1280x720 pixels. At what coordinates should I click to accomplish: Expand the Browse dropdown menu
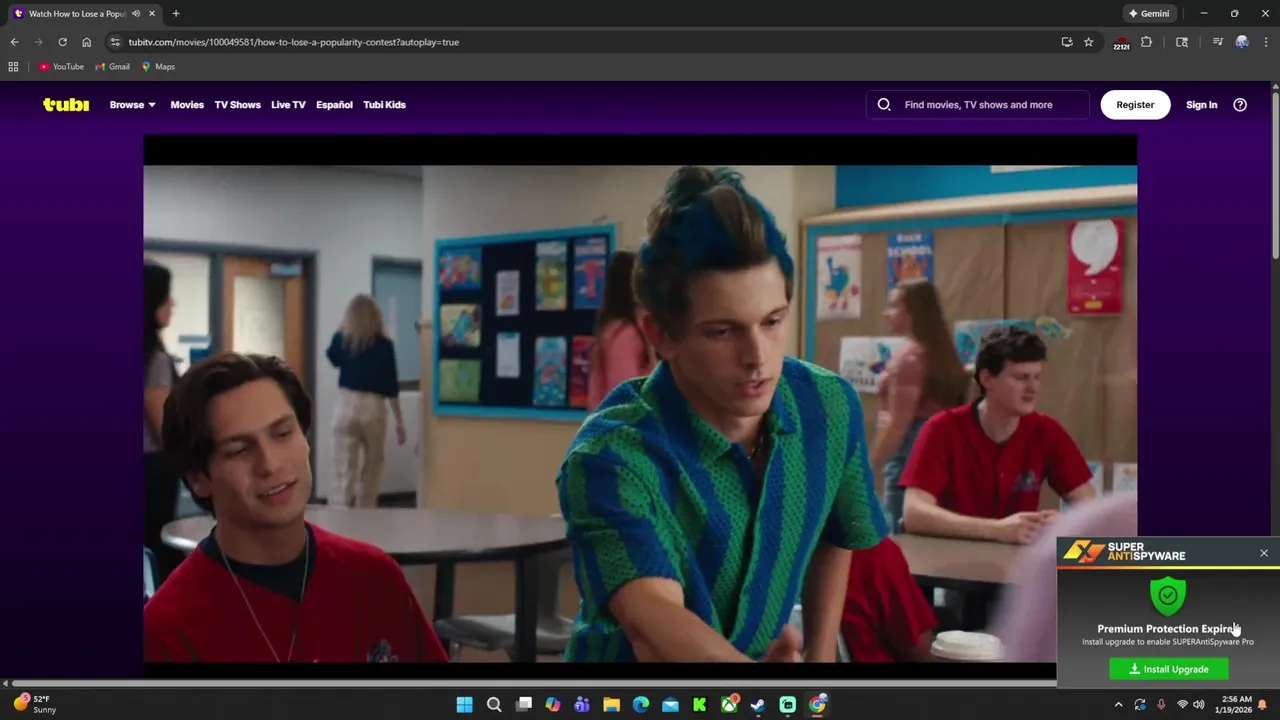[x=132, y=104]
